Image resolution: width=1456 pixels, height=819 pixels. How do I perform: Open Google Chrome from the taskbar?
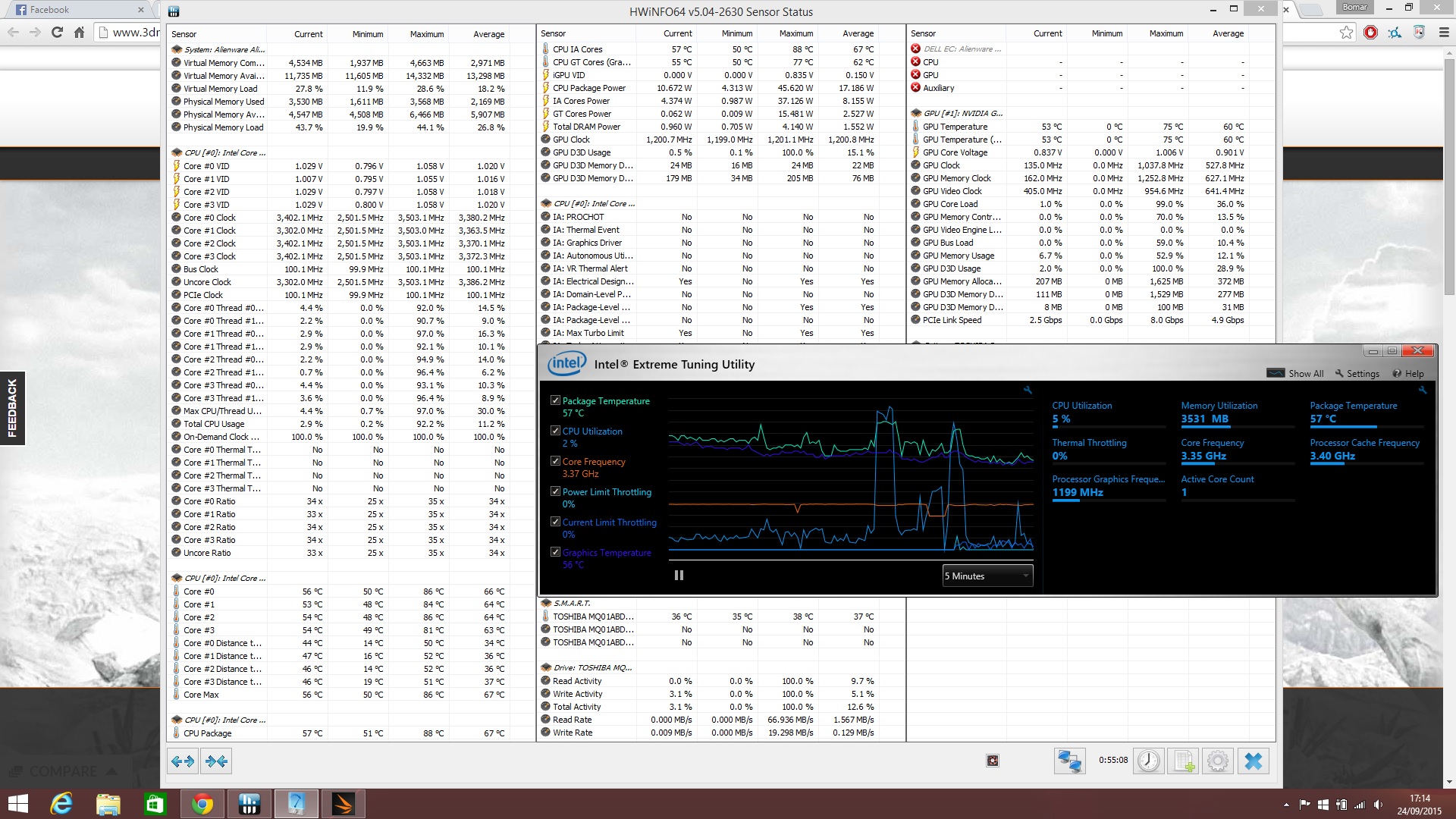[x=202, y=804]
